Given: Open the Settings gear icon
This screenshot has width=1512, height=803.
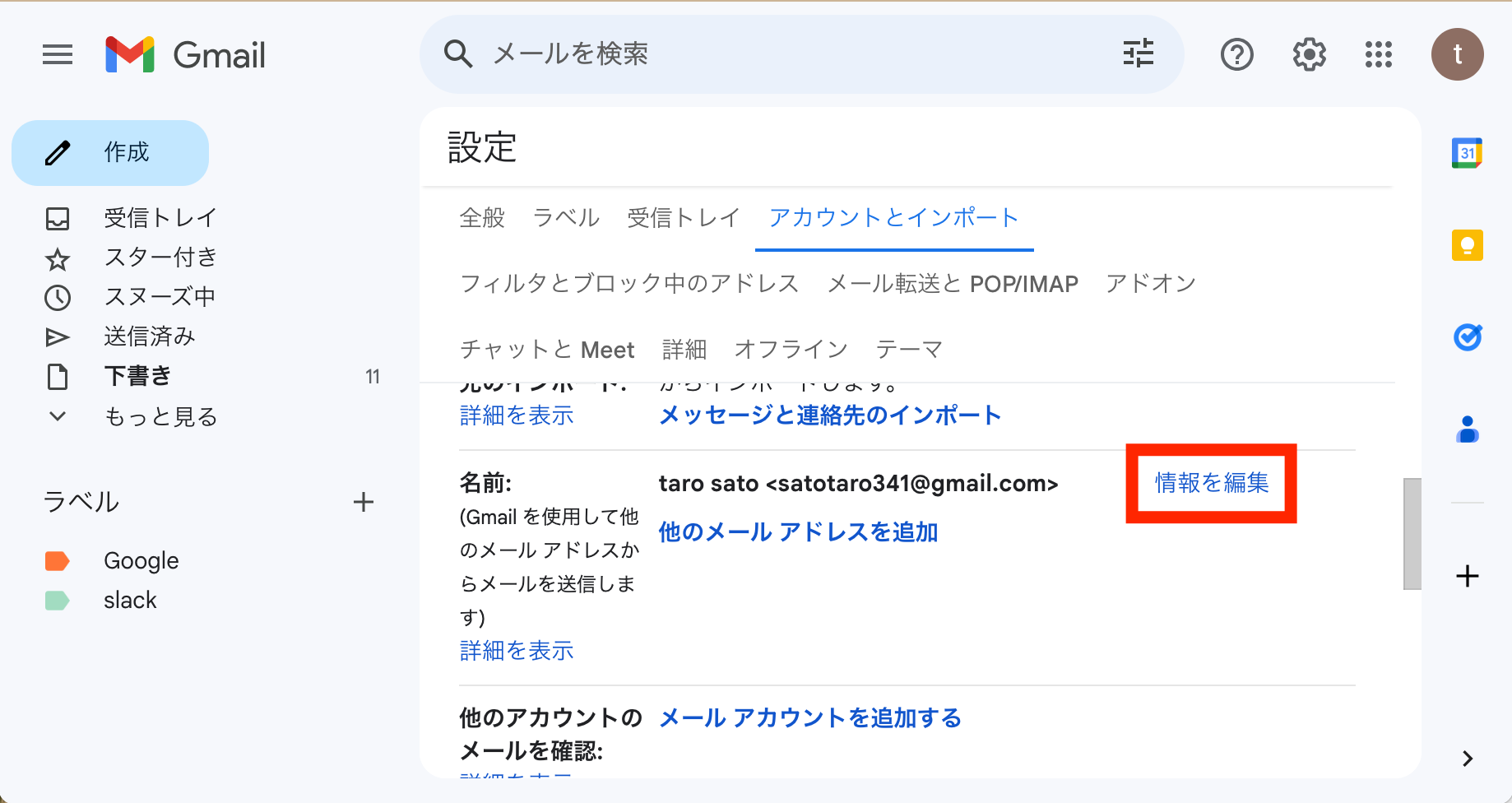Looking at the screenshot, I should (x=1309, y=55).
